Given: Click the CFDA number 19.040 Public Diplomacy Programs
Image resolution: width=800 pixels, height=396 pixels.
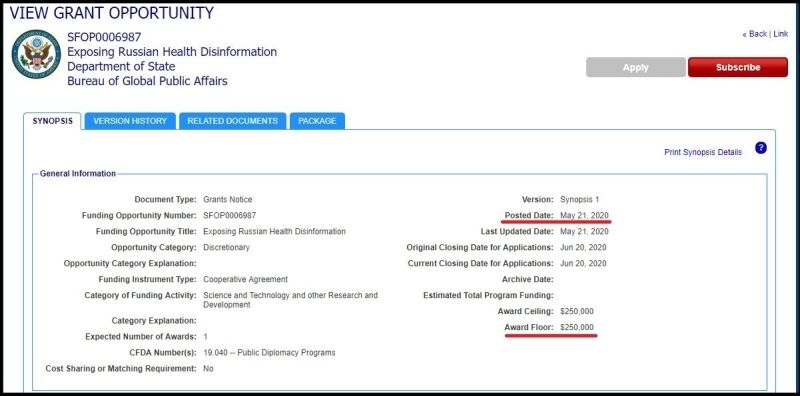Looking at the screenshot, I should 269,353.
